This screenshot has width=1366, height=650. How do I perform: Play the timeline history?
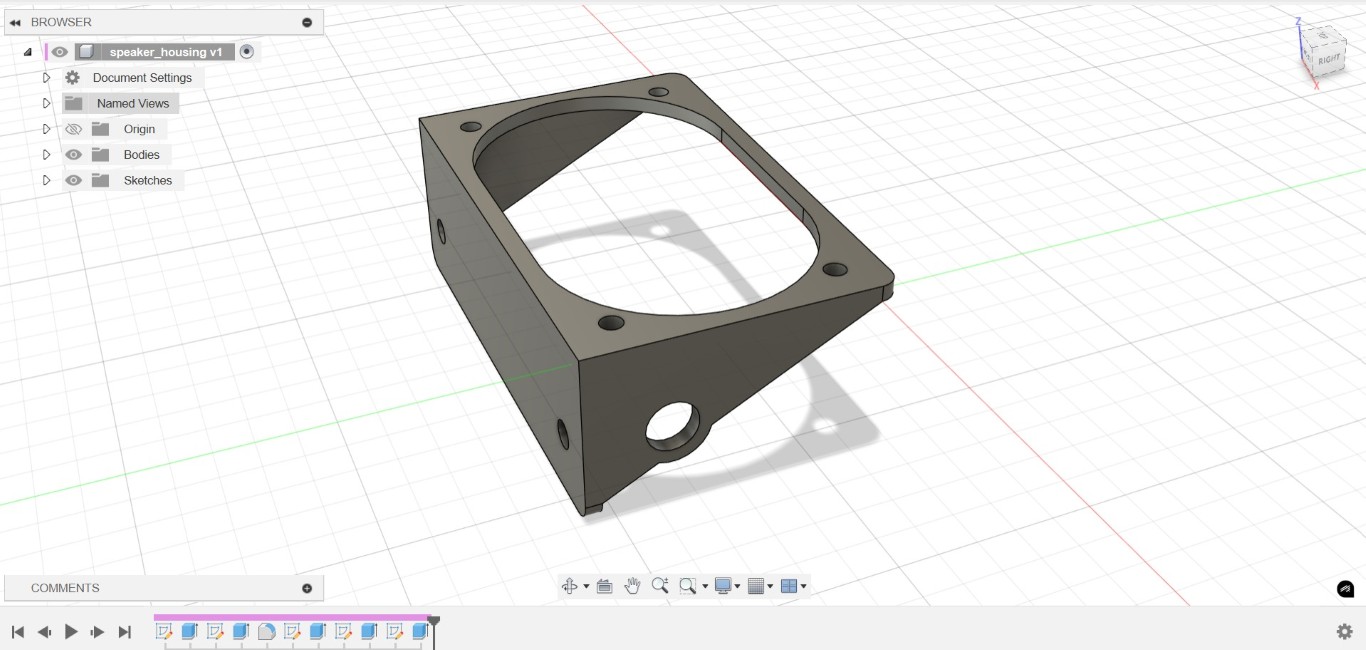tap(71, 632)
